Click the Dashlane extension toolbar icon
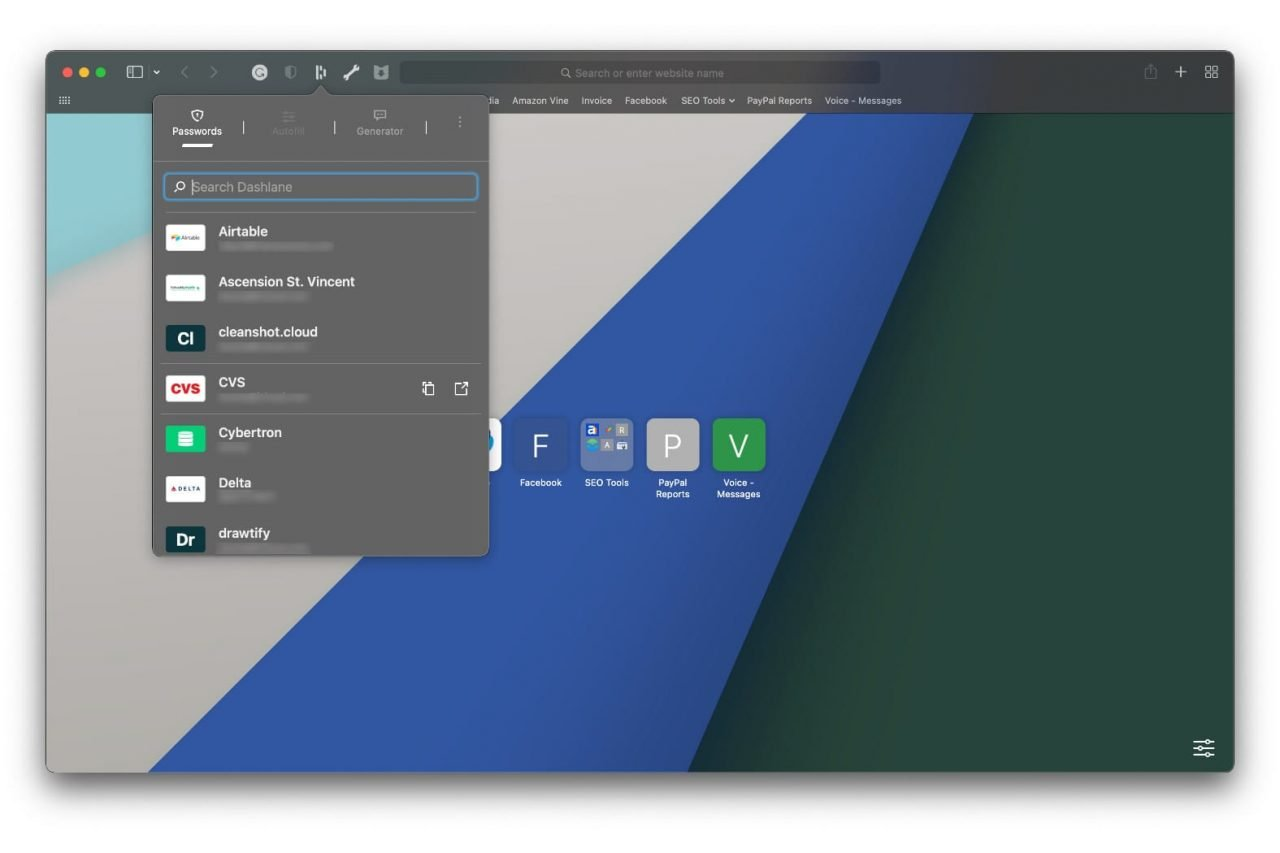This screenshot has width=1280, height=853. coord(321,72)
